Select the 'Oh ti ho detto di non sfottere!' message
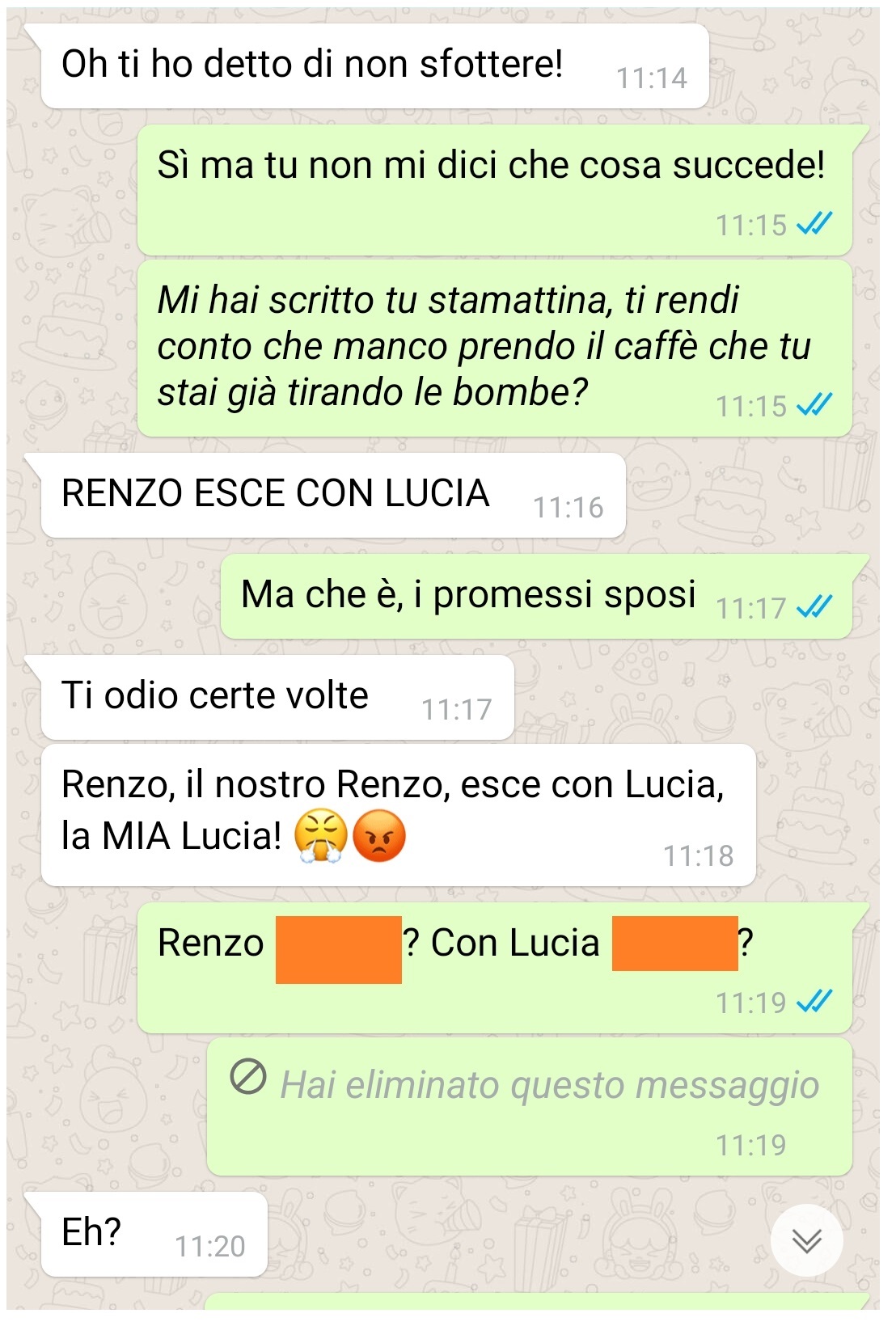896x1326 pixels. coord(374,66)
